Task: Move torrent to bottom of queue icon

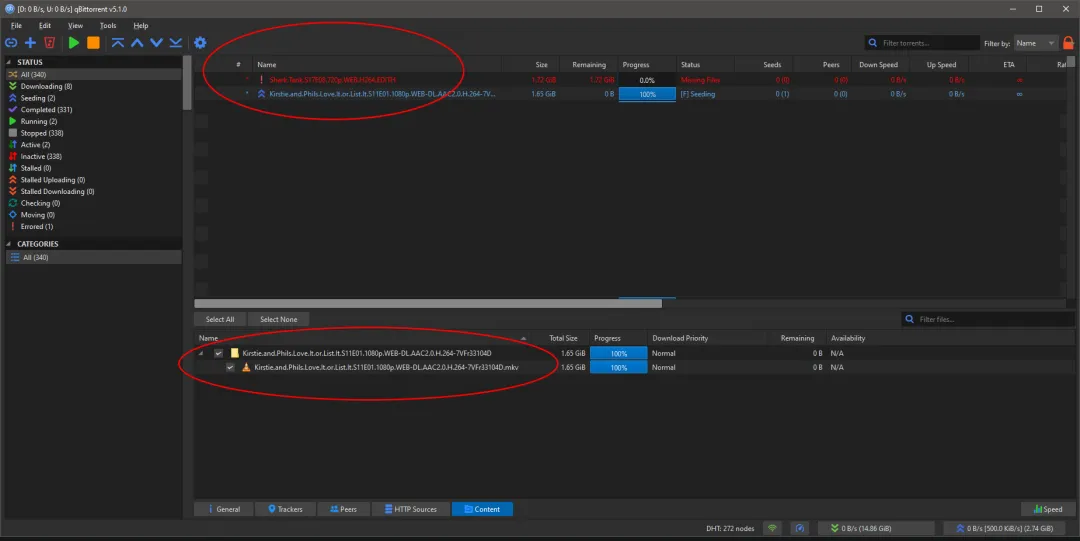Action: click(176, 43)
